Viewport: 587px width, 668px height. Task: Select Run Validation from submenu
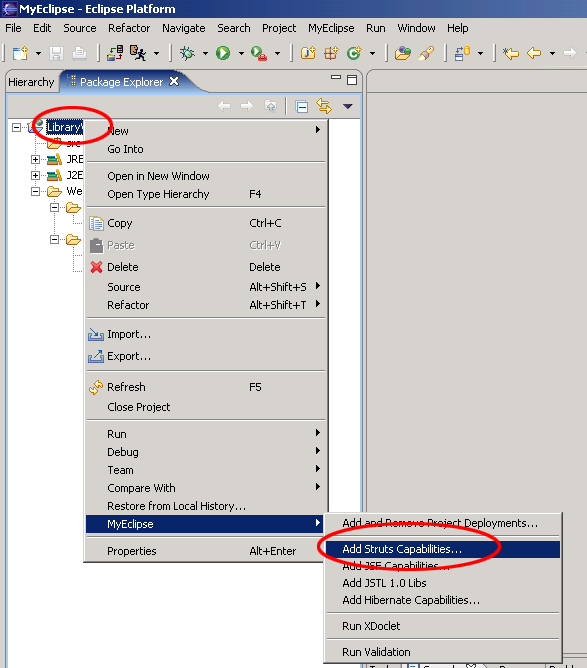pos(443,652)
